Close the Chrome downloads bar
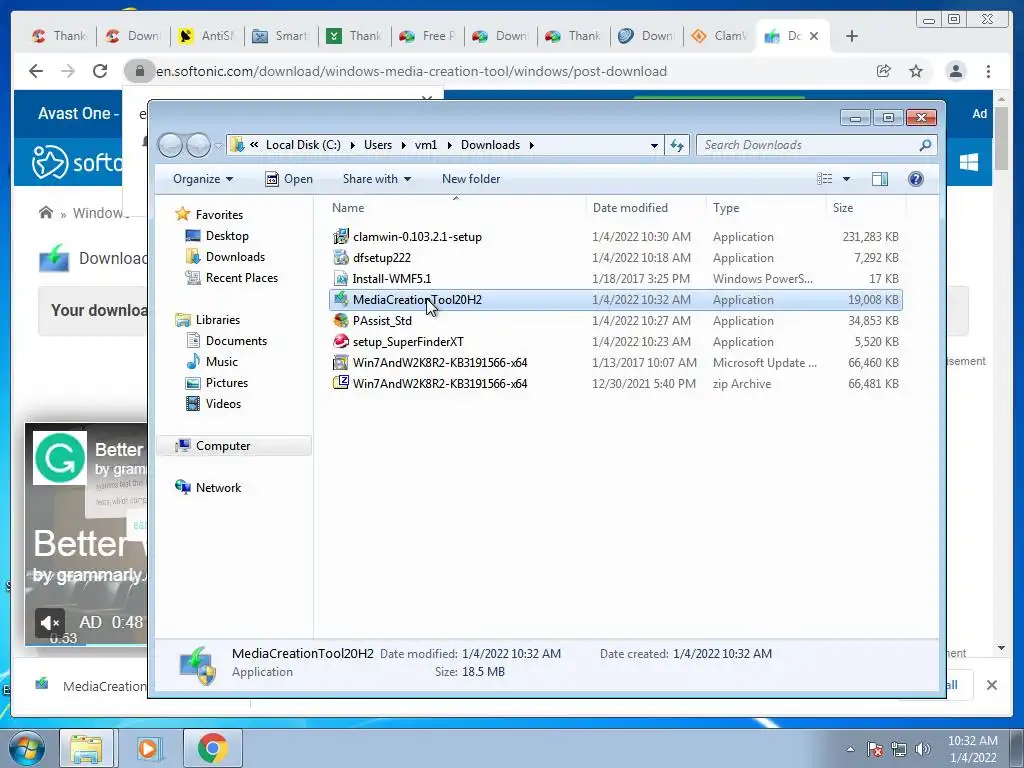Screen dimensions: 1024x768 (991, 685)
